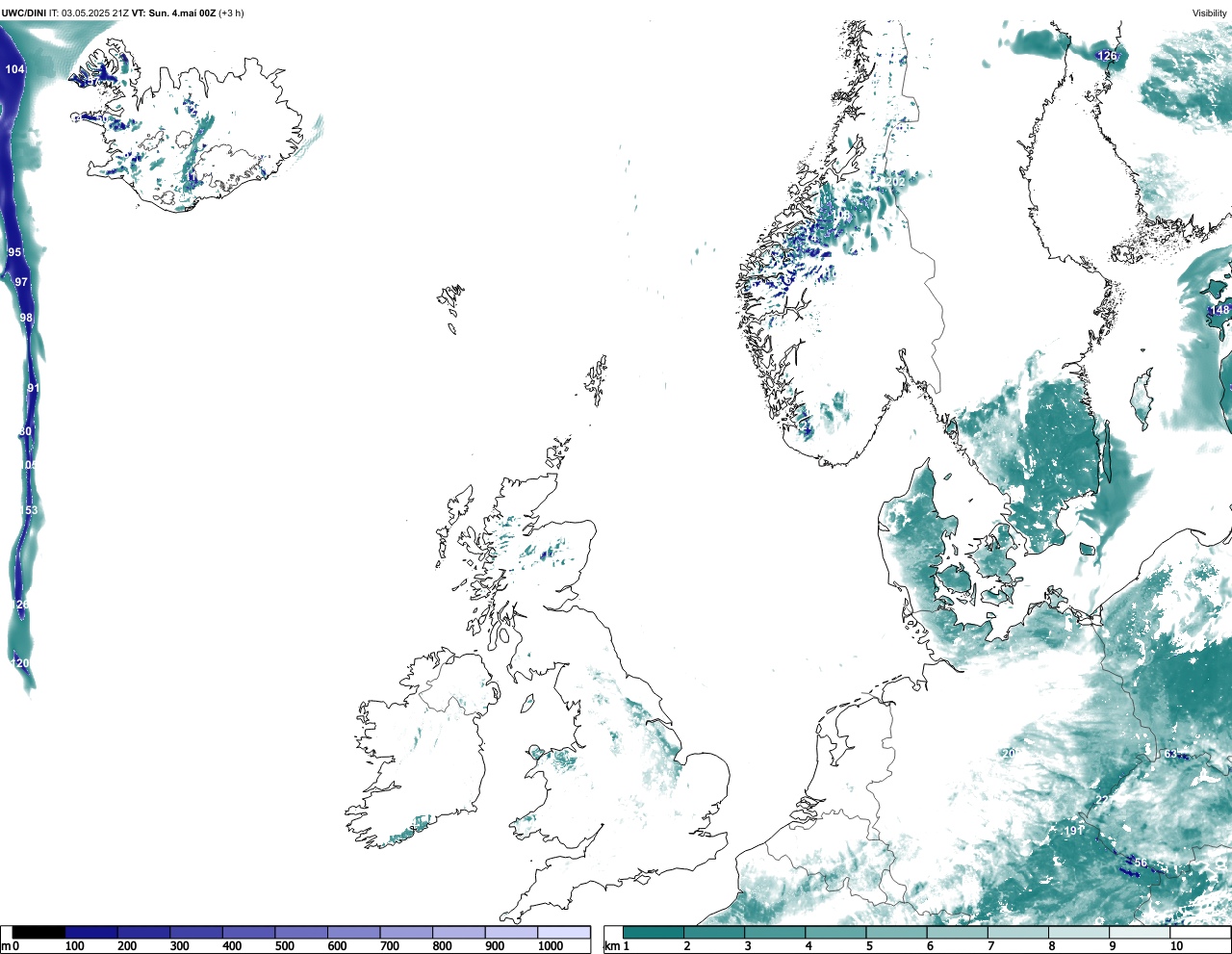Image resolution: width=1232 pixels, height=954 pixels.
Task: Click the 'm' unit label on the blue scale
Action: click(6, 946)
